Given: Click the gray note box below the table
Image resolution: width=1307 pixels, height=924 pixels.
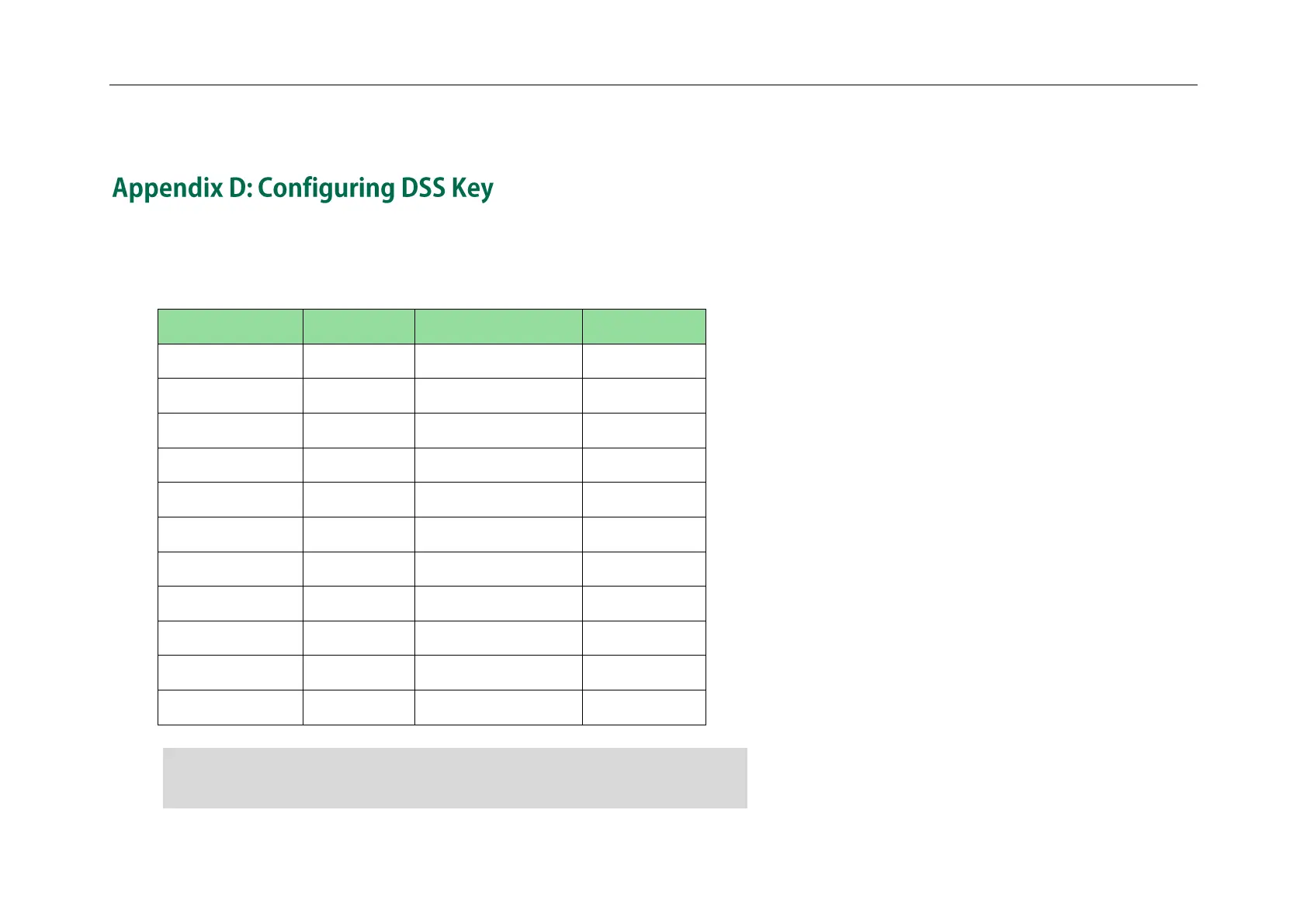Looking at the screenshot, I should [x=455, y=778].
